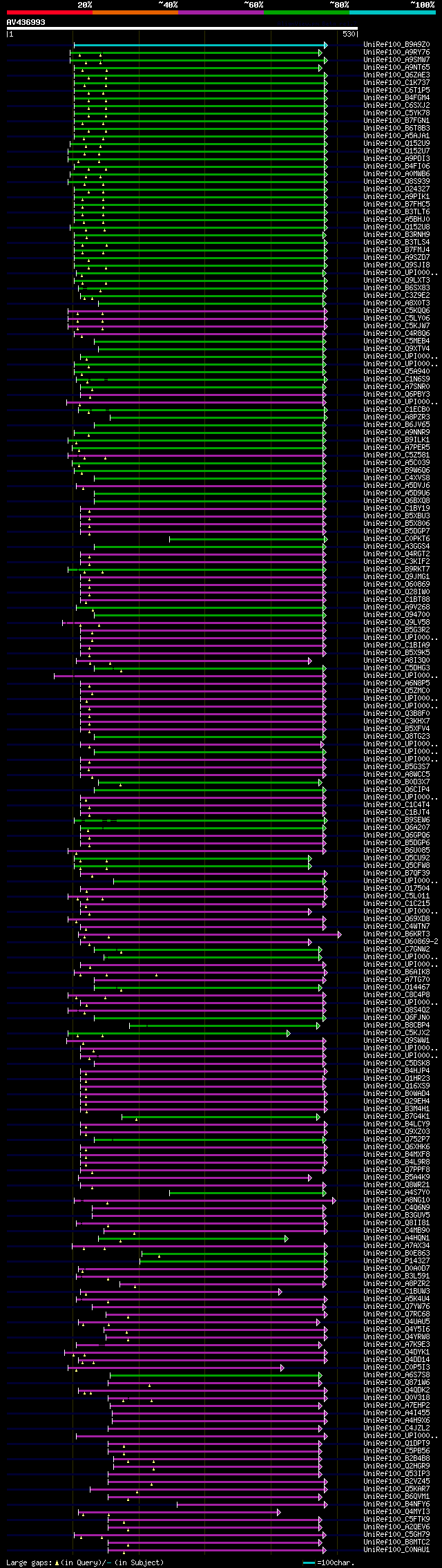The height and width of the screenshot is (1568, 442).
Task: Open entry UniRef100_C4R8Q6
Action: point(396,334)
